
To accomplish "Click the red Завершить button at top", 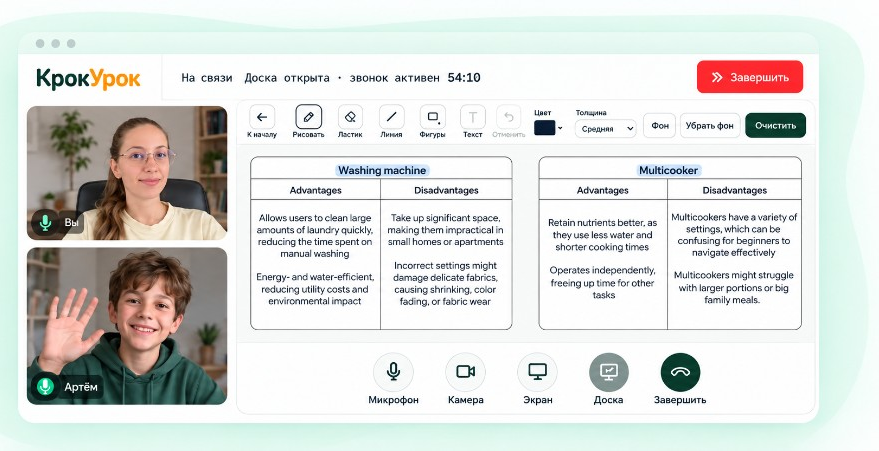I will [750, 77].
